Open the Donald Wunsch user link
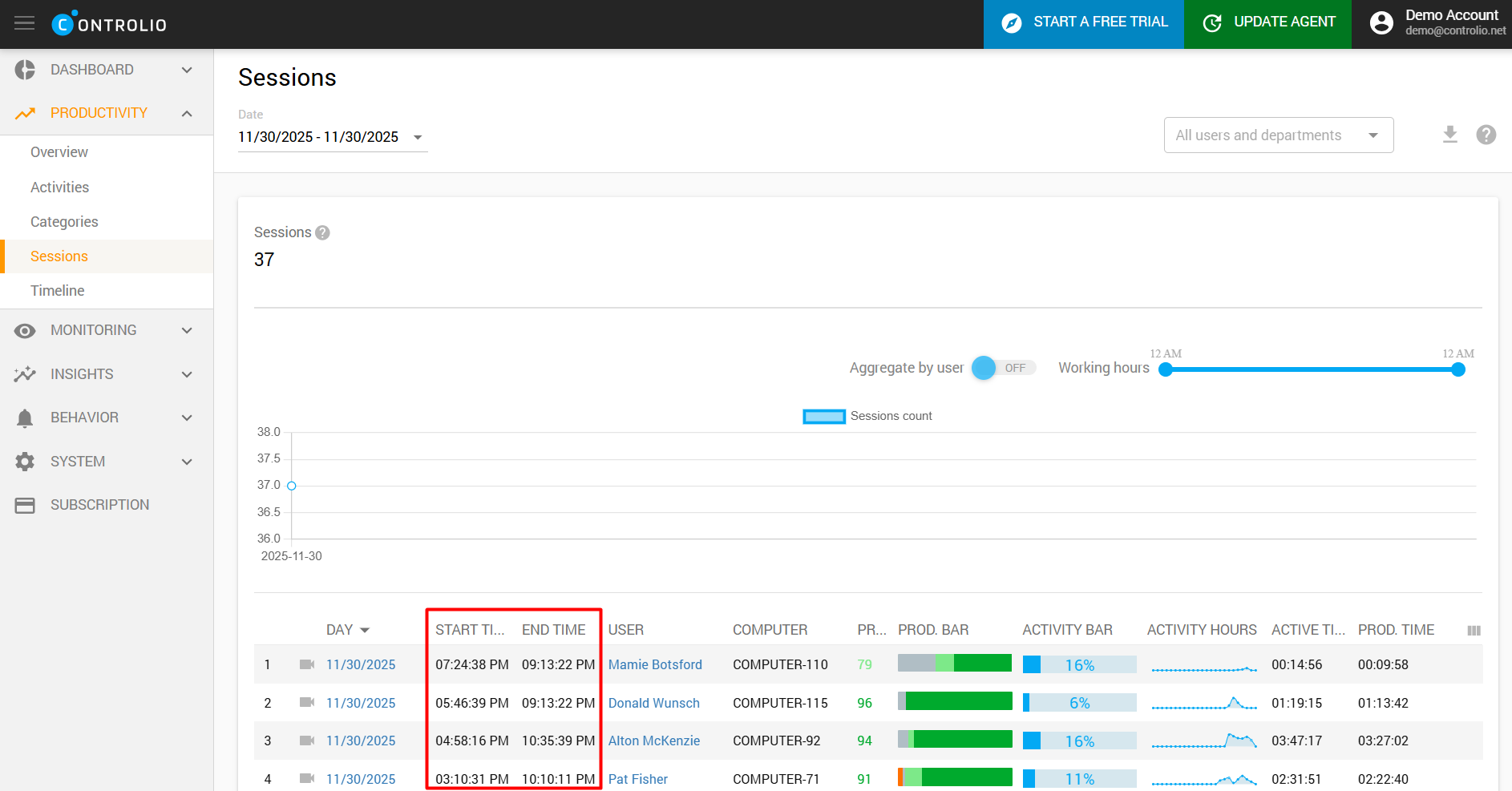Image resolution: width=1512 pixels, height=791 pixels. tap(653, 703)
